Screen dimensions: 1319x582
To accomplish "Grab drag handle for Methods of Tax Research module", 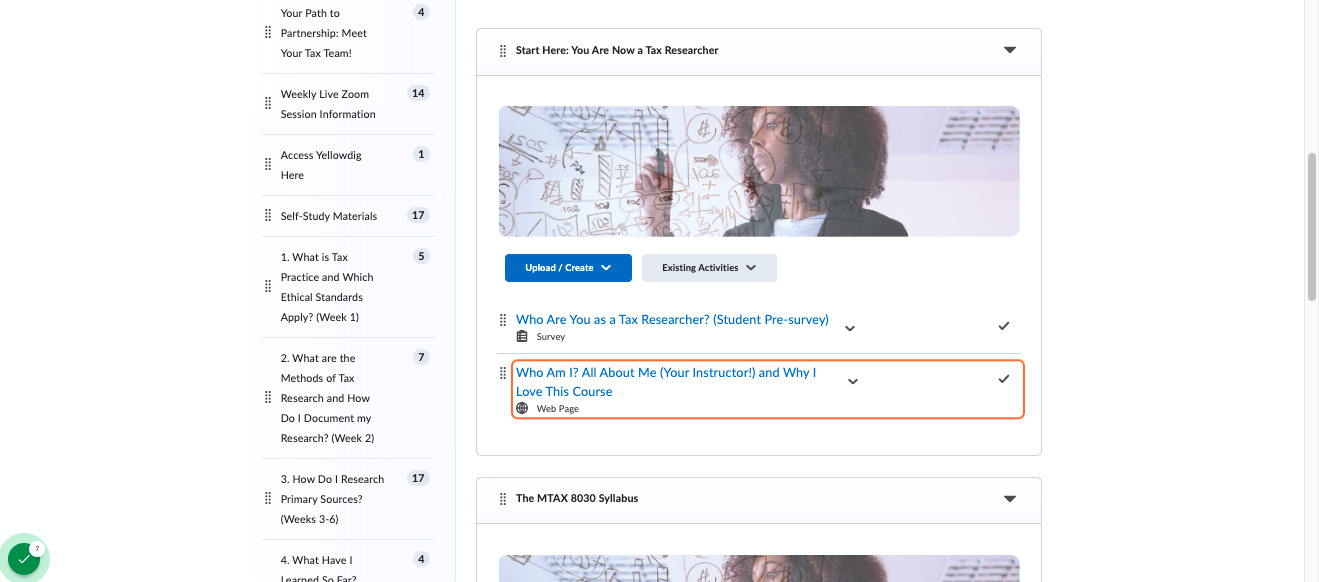I will (268, 398).
